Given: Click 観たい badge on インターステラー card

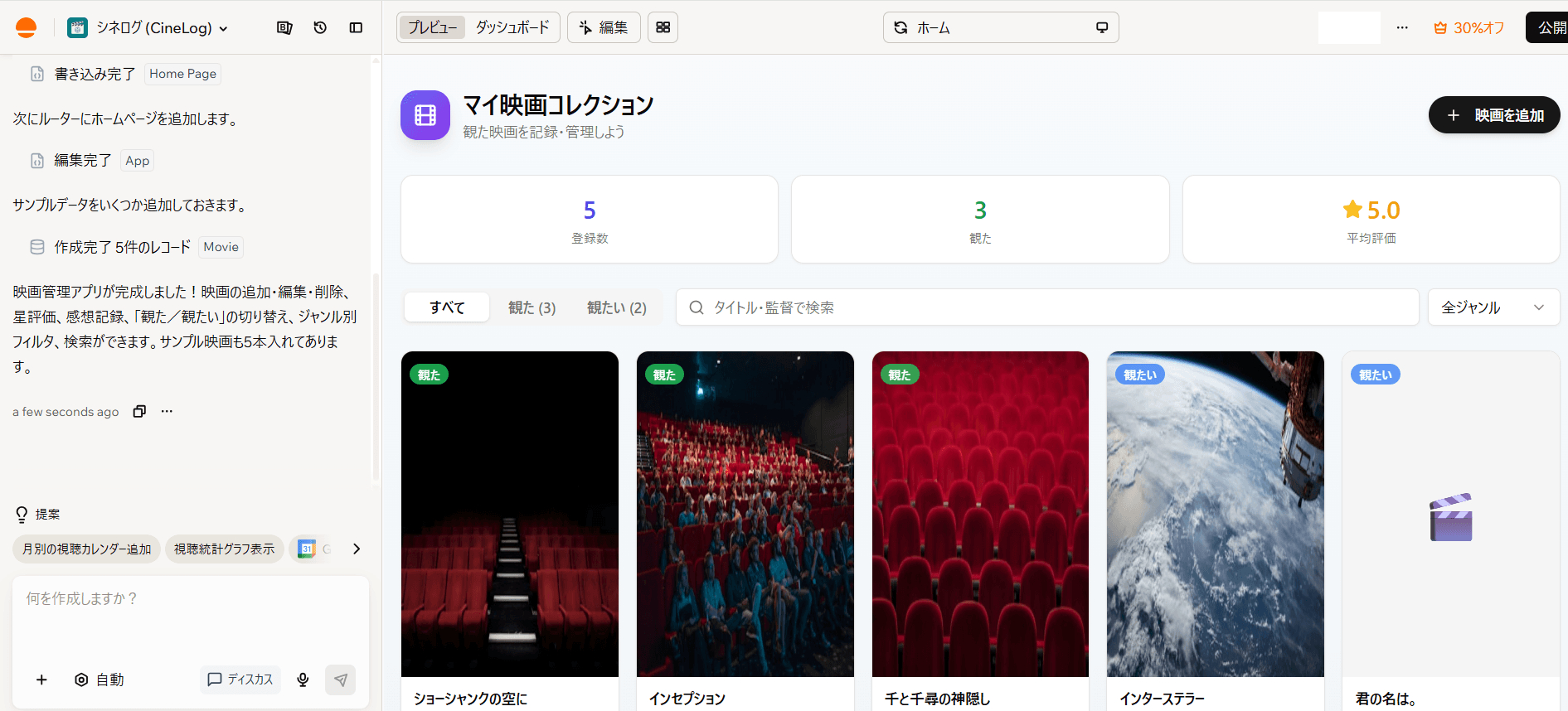Looking at the screenshot, I should 1140,375.
